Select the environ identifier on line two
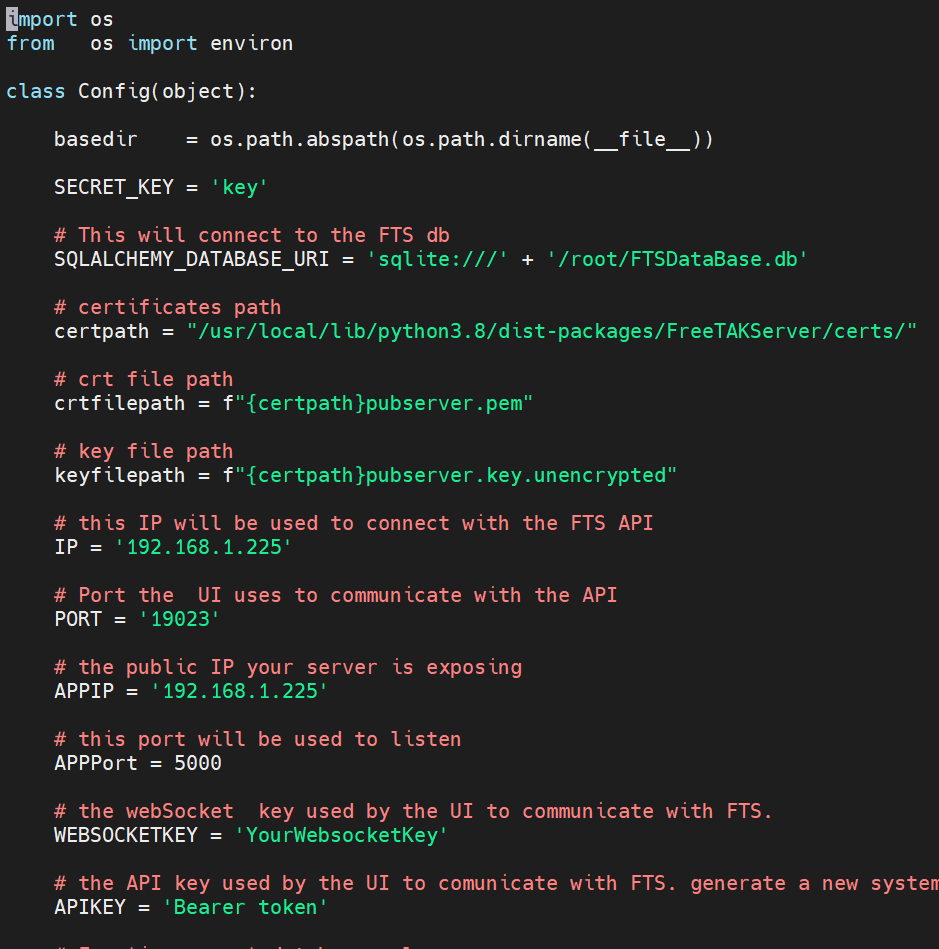Screen dimensions: 939x949 [251, 42]
